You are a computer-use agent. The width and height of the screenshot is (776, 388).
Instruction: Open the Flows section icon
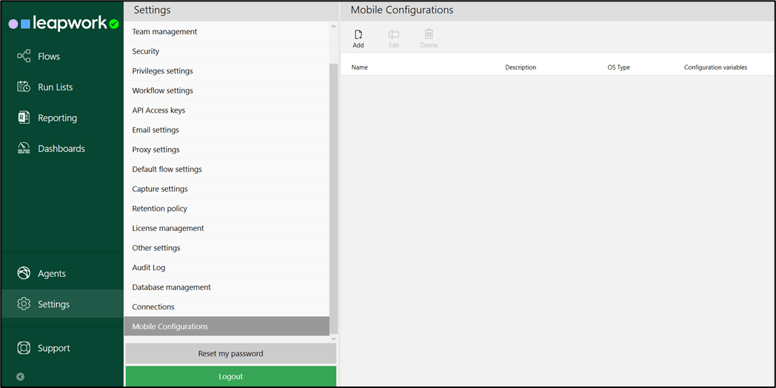[x=23, y=56]
